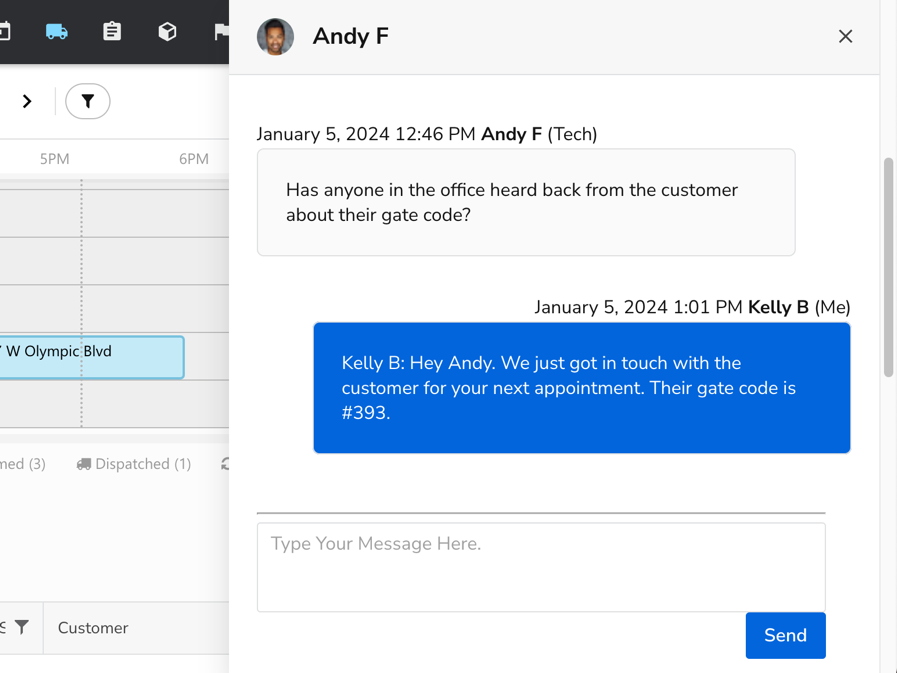Click Kelly B's blue reply bubble
The width and height of the screenshot is (897, 673).
[x=581, y=388]
